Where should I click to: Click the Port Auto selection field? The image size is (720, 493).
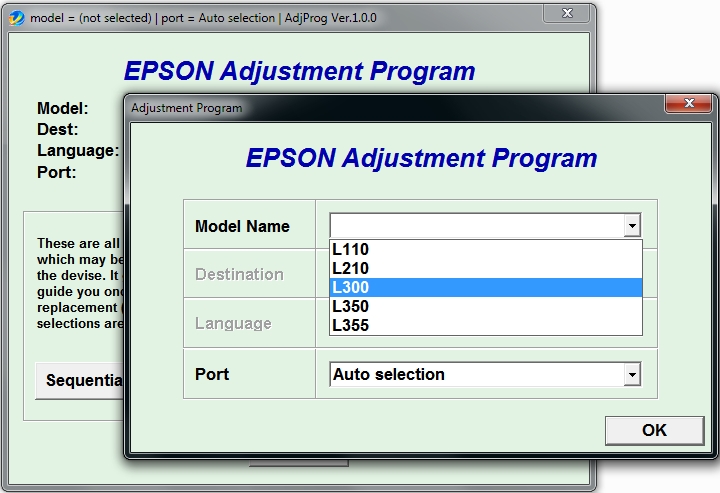point(485,375)
